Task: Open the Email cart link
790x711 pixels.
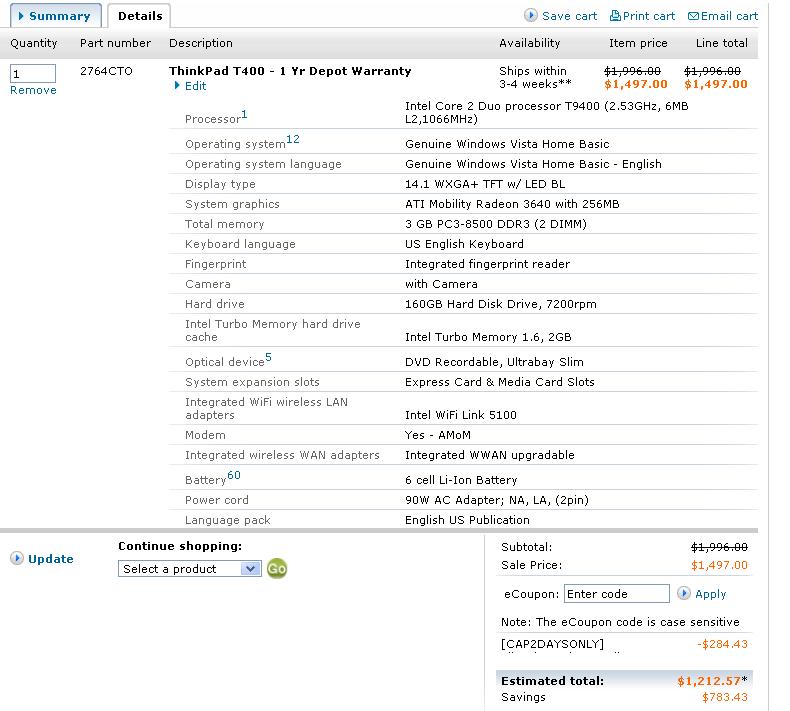Action: [x=729, y=16]
